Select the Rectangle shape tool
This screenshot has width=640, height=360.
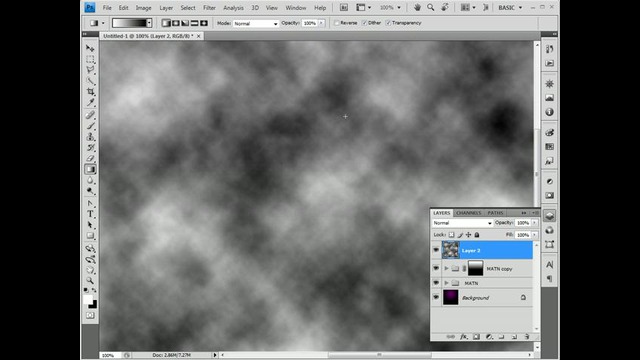(90, 236)
